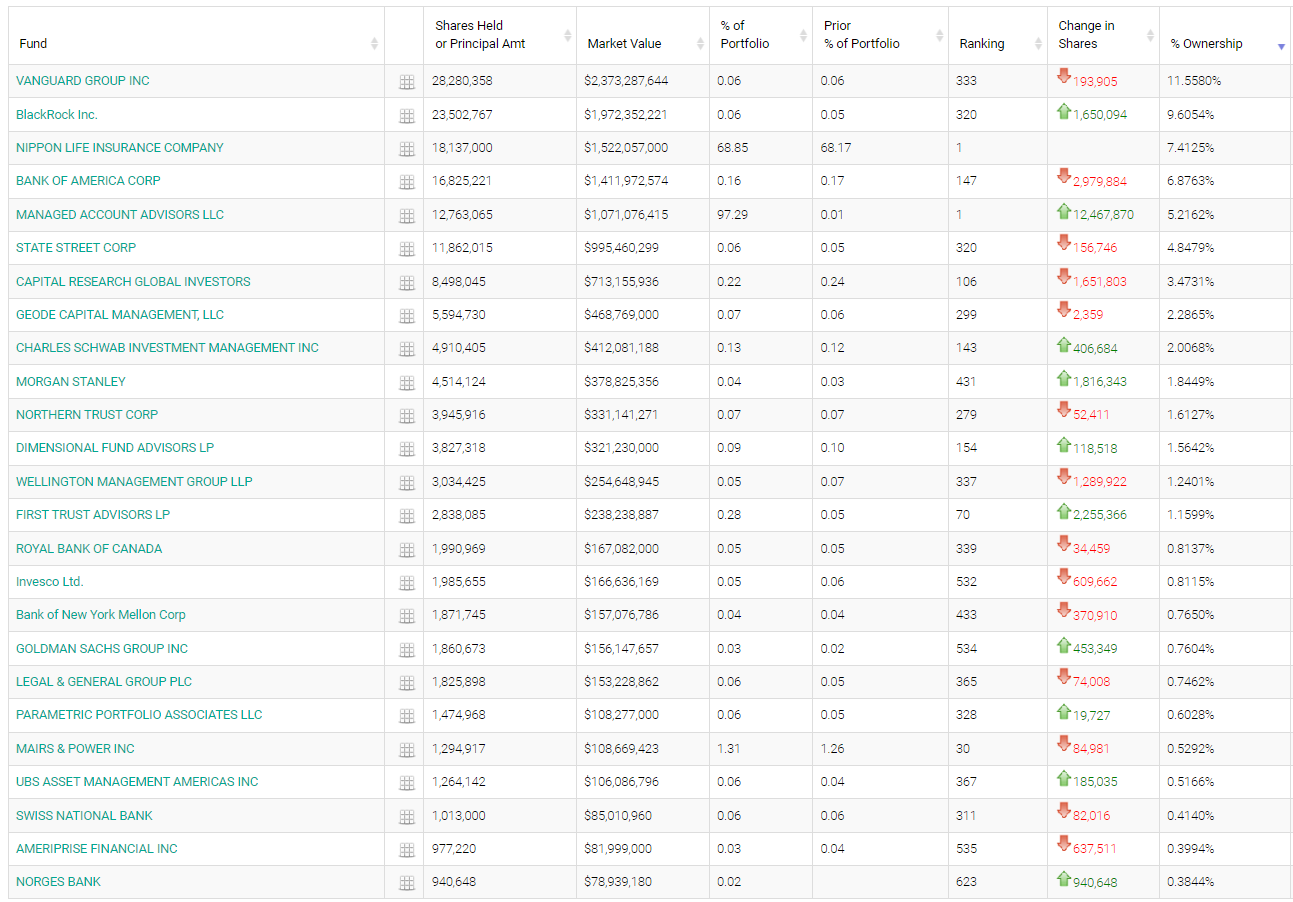Open grid icon in BANK OF AMERICA row
The height and width of the screenshot is (902, 1293).
[406, 183]
